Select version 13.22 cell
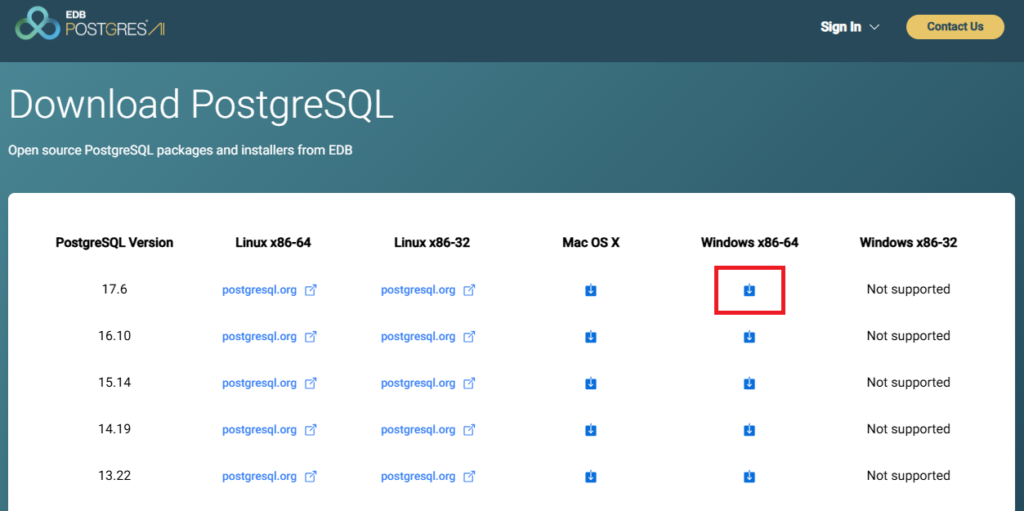Image resolution: width=1024 pixels, height=511 pixels. (115, 476)
